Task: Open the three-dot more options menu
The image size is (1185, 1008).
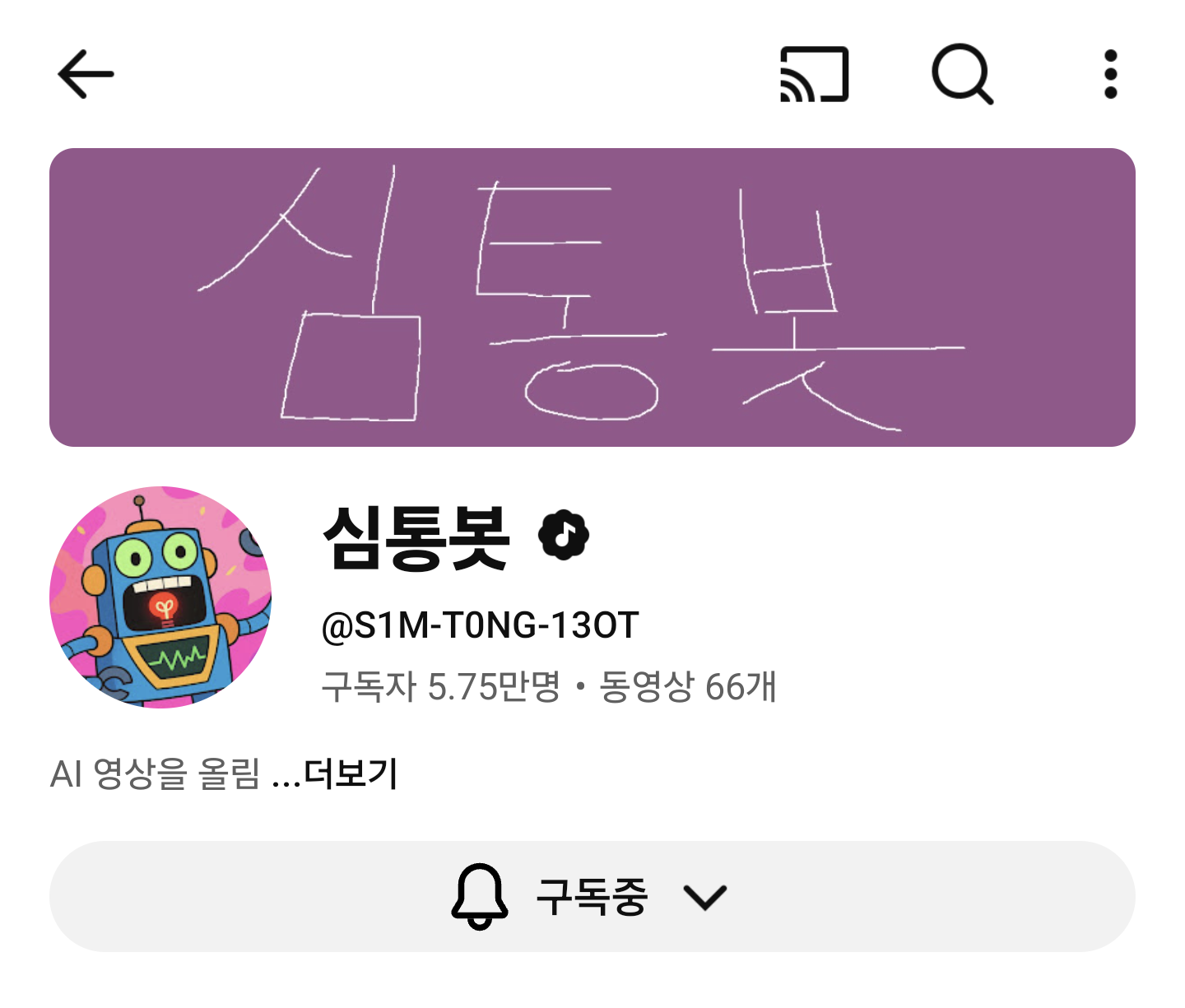Action: [1110, 74]
